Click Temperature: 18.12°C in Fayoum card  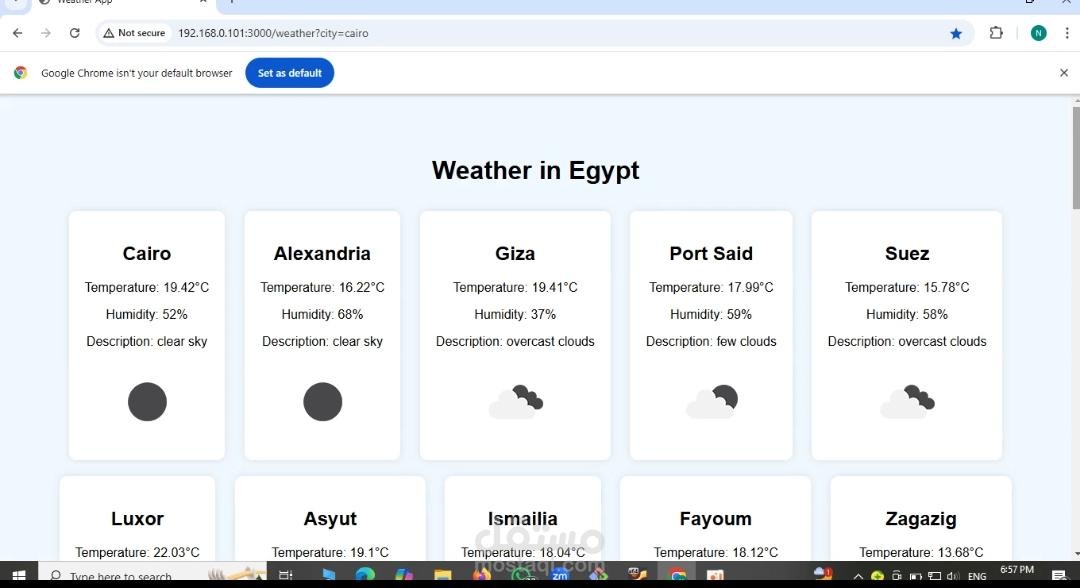pyautogui.click(x=716, y=552)
